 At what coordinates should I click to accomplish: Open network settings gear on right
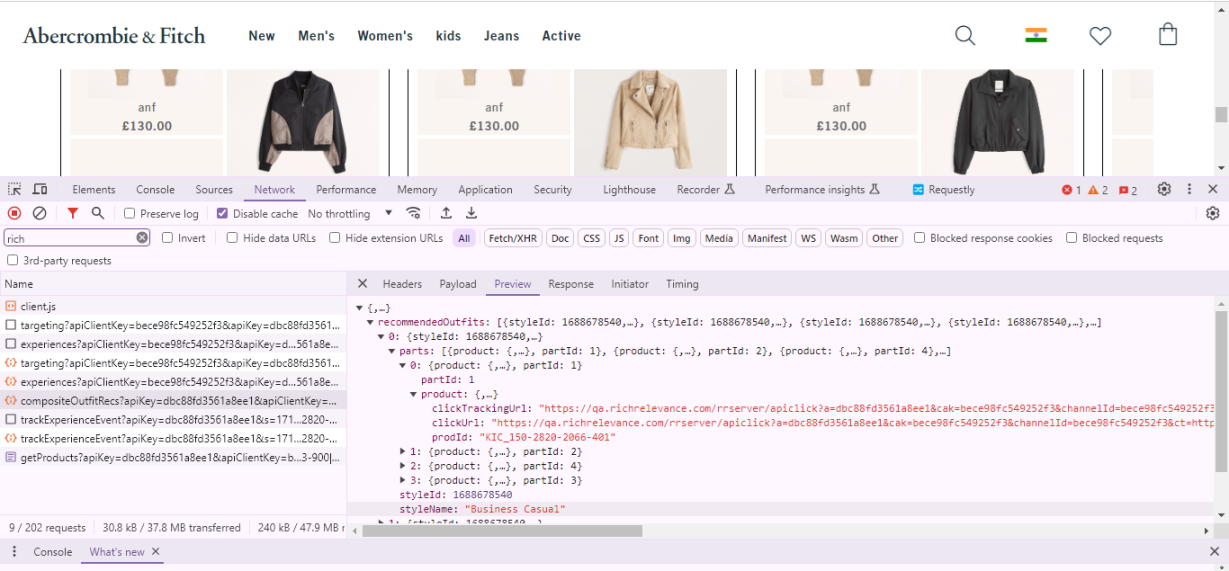pos(1213,213)
